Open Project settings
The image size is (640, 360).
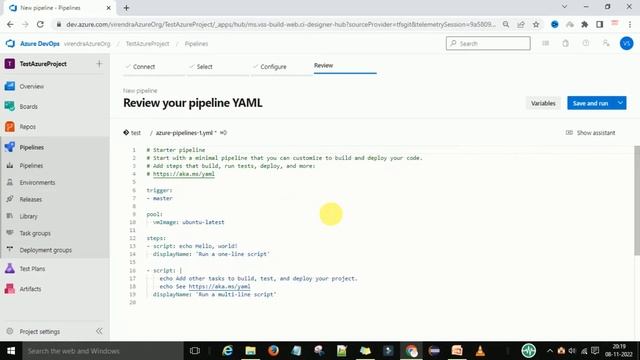pos(40,331)
